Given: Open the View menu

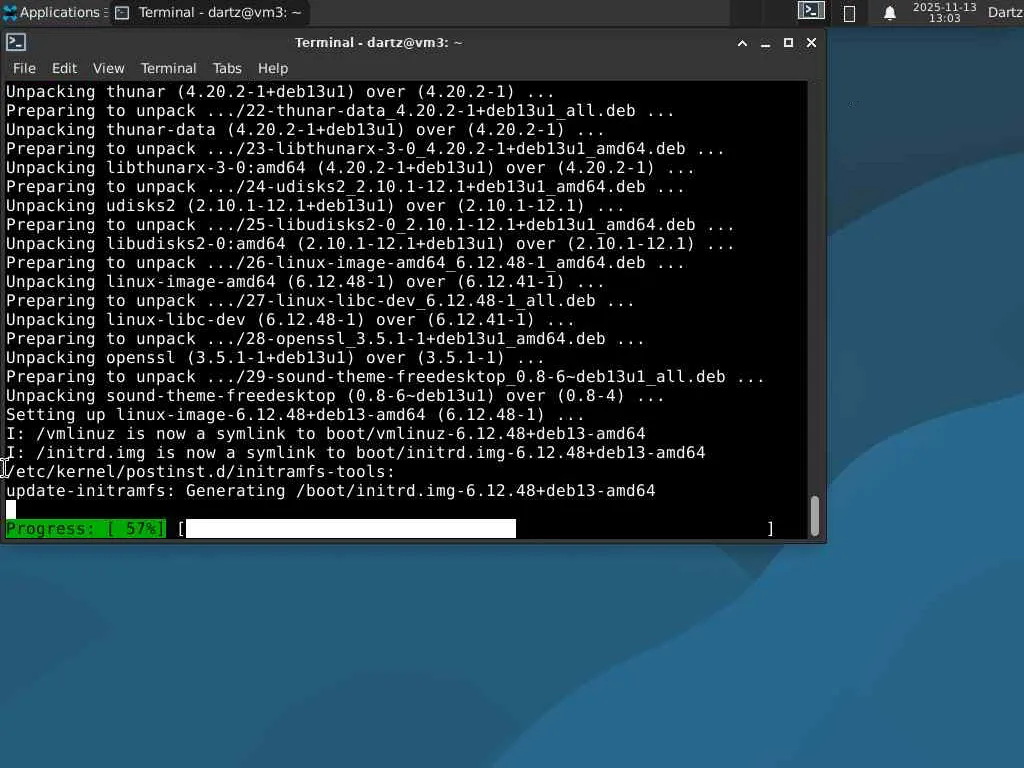Looking at the screenshot, I should [108, 68].
